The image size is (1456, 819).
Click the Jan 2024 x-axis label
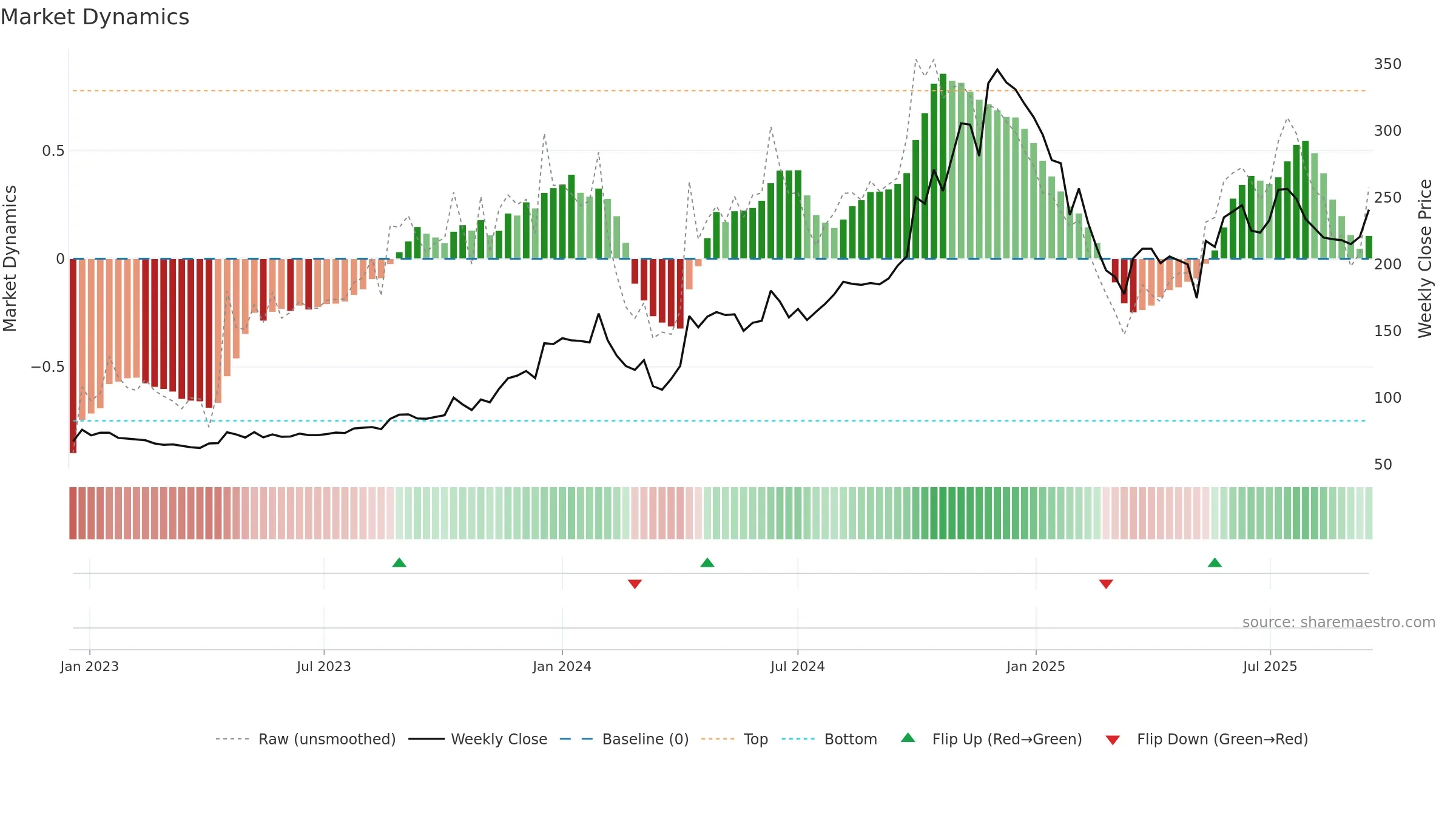click(x=562, y=667)
